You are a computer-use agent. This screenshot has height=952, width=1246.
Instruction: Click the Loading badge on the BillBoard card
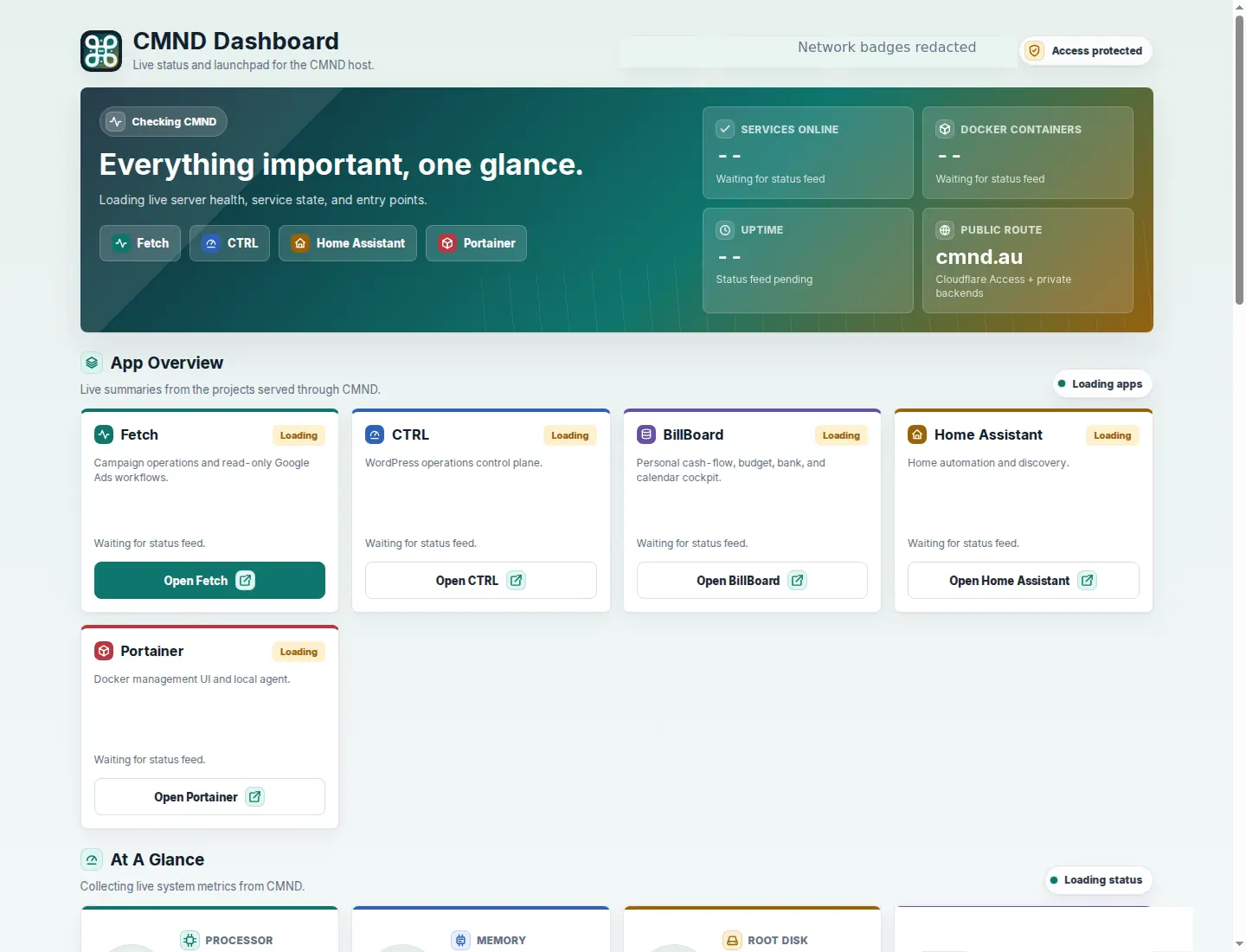click(x=841, y=435)
